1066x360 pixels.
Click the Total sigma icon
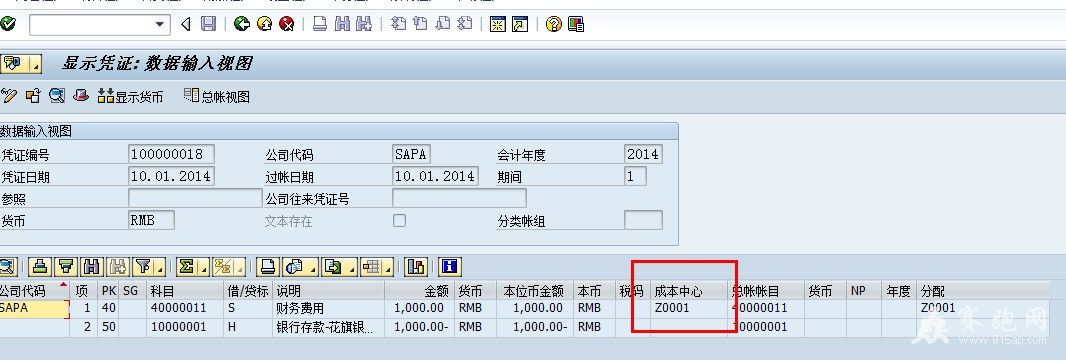186,266
